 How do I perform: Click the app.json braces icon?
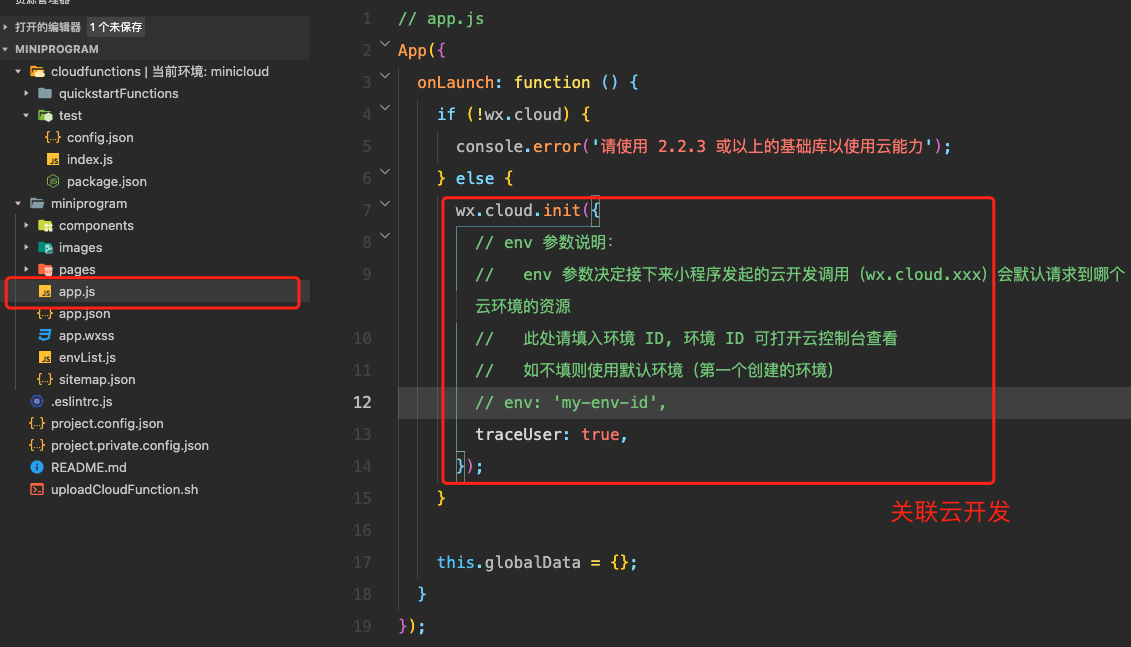coord(45,314)
